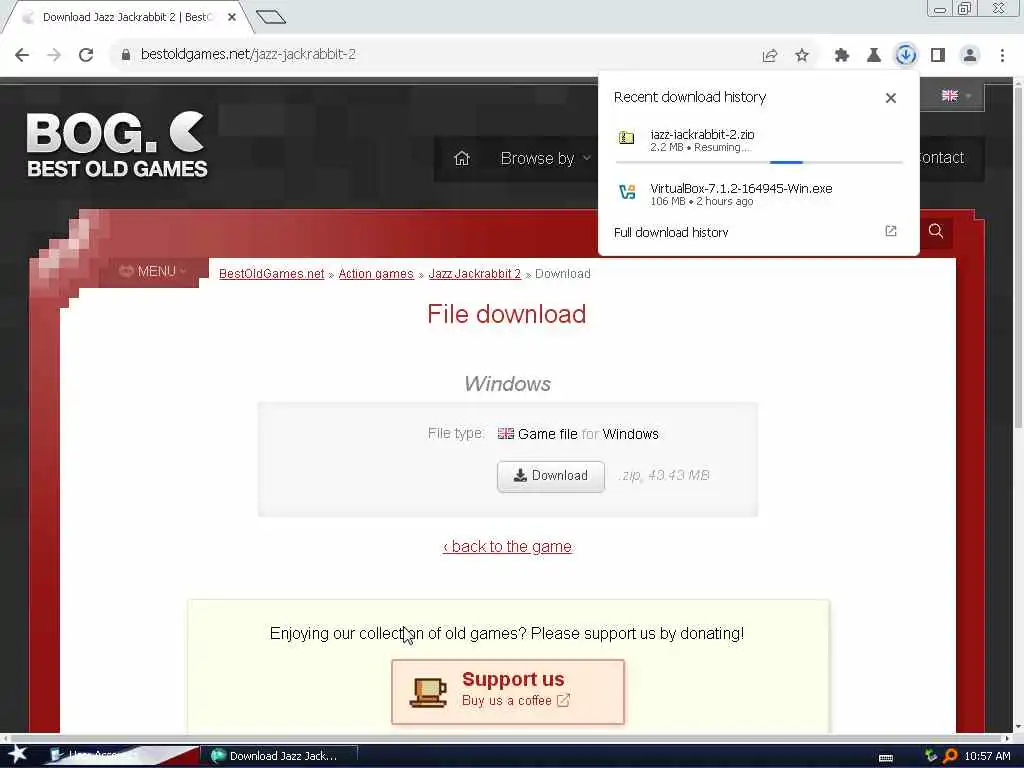
Task: Click the browser forward arrow
Action: coord(54,55)
